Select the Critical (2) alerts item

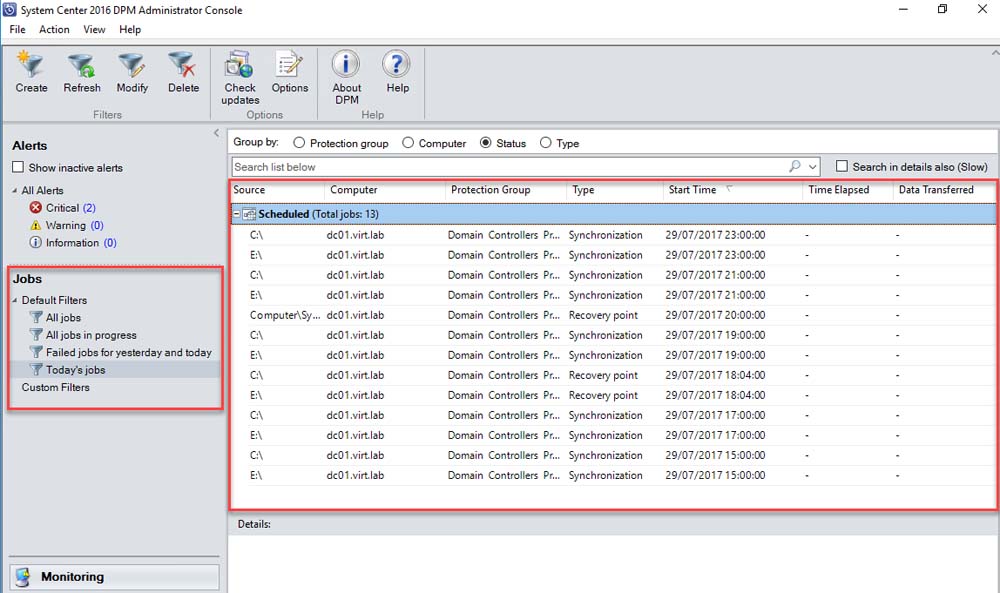[x=71, y=208]
